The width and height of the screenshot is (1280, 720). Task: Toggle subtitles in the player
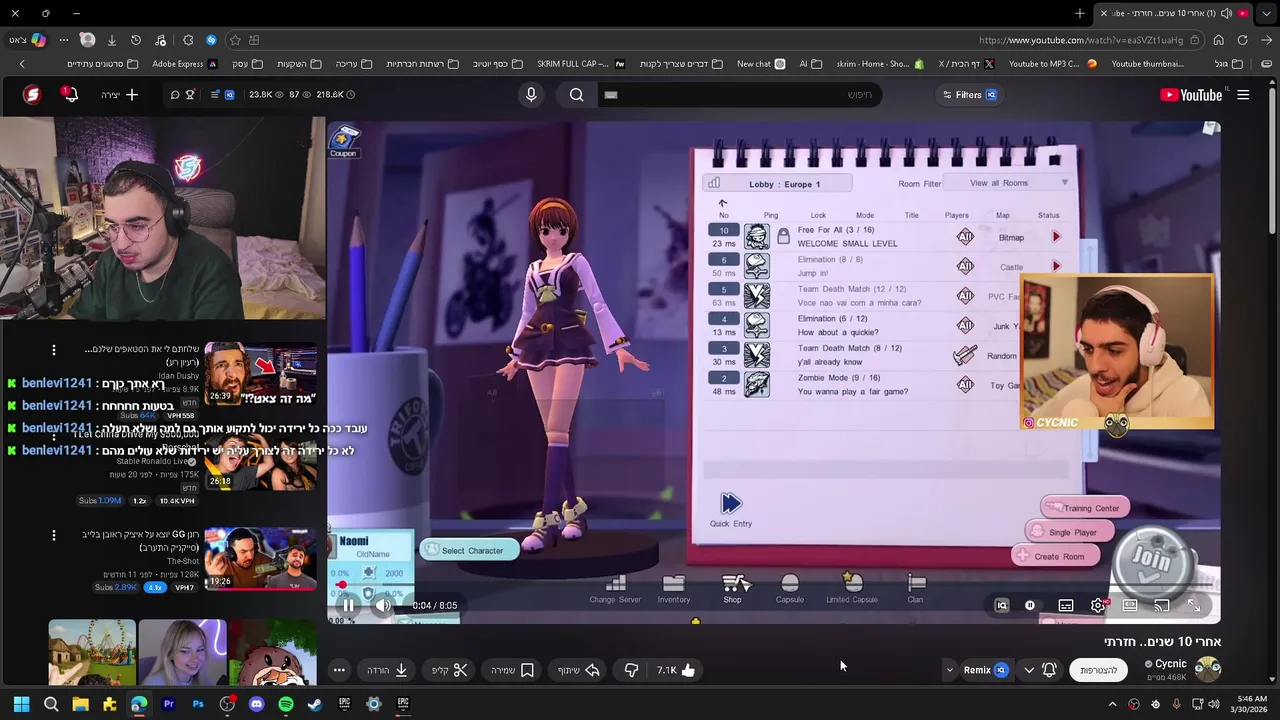(1066, 605)
